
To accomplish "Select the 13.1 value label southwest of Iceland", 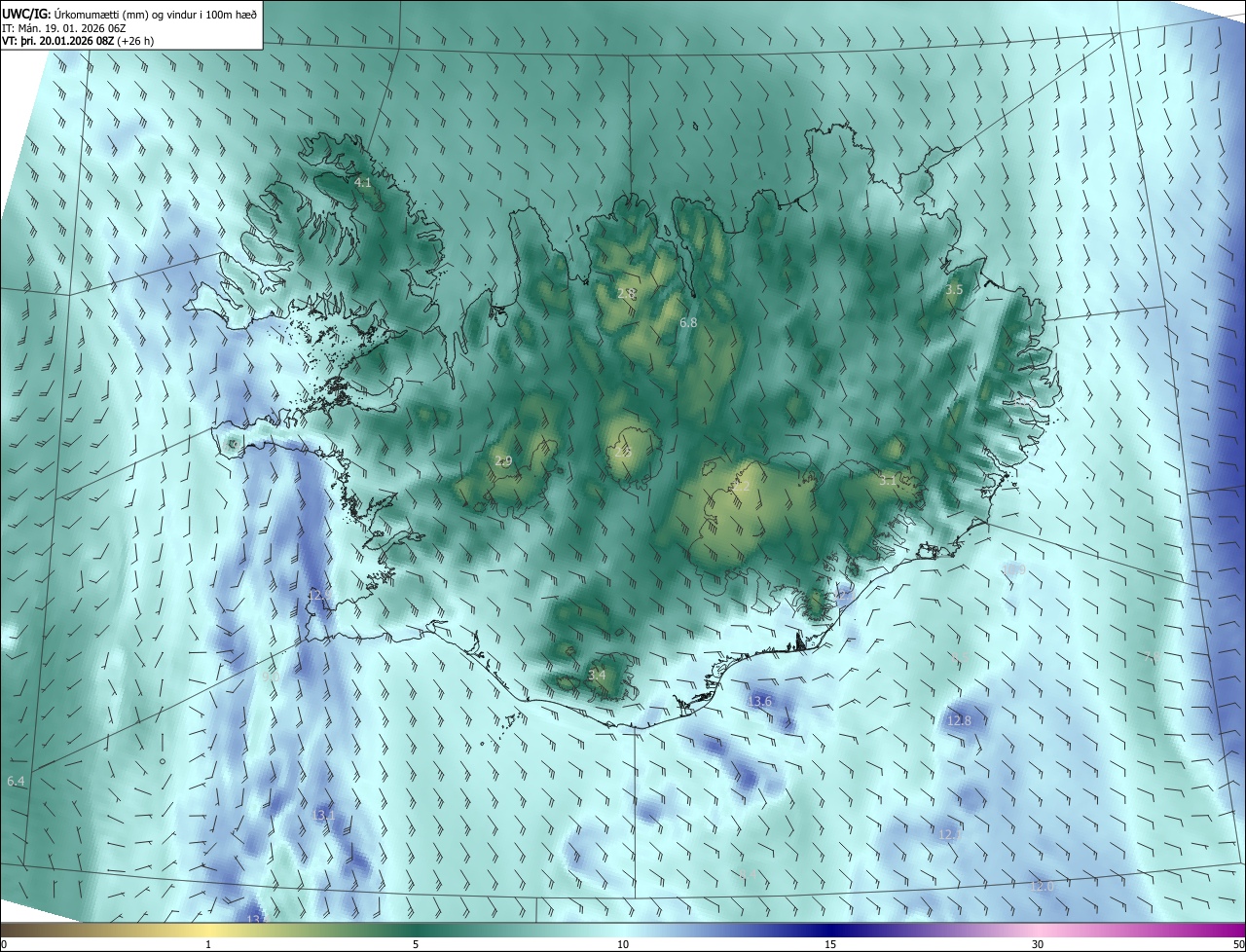I will 324,816.
